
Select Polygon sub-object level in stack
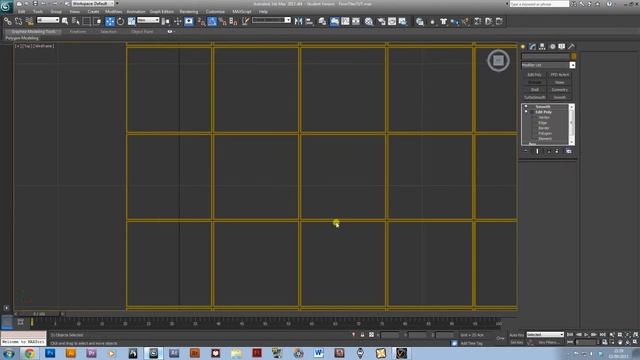coord(545,133)
